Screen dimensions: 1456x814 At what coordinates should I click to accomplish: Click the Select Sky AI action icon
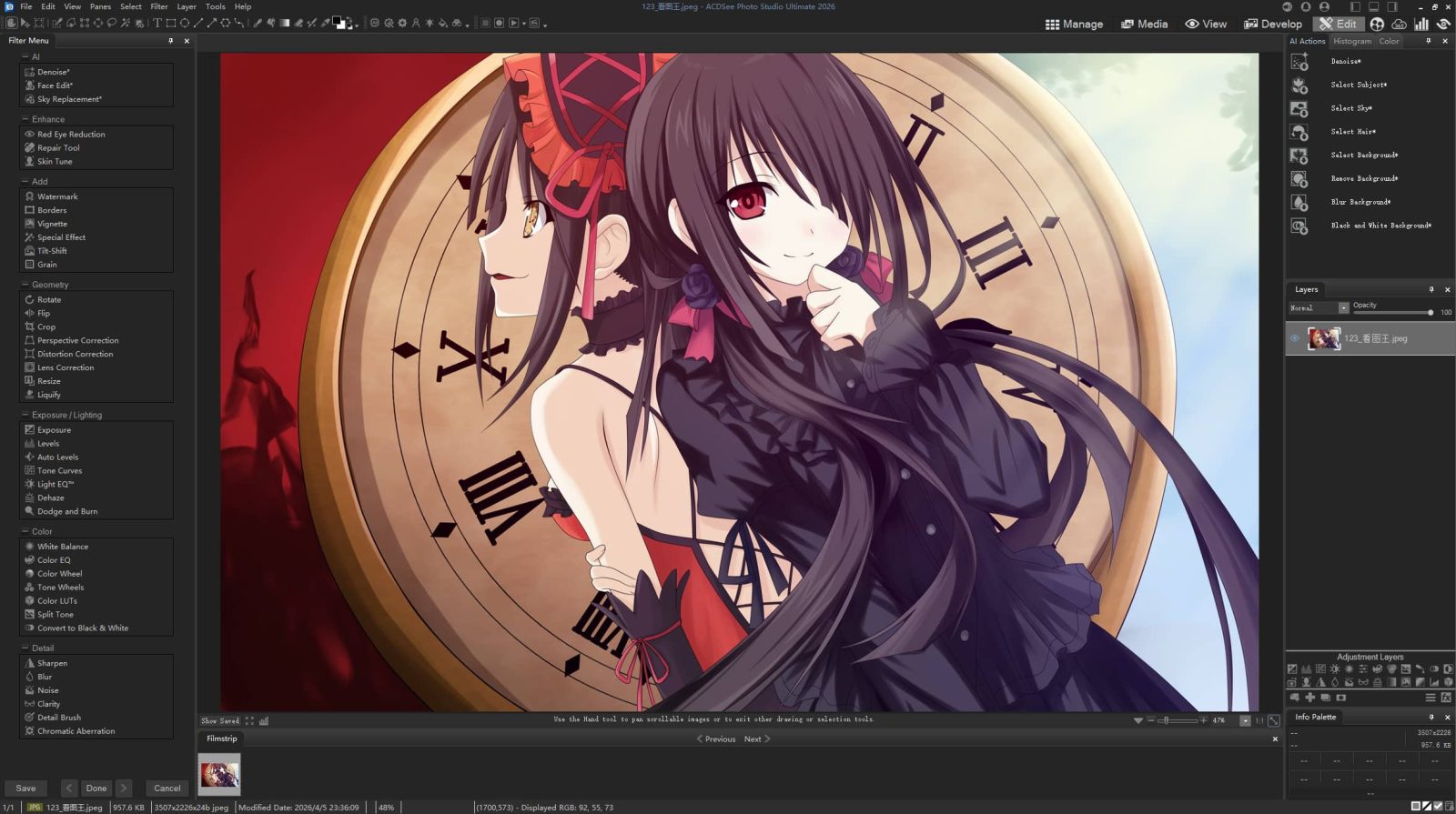click(x=1299, y=108)
